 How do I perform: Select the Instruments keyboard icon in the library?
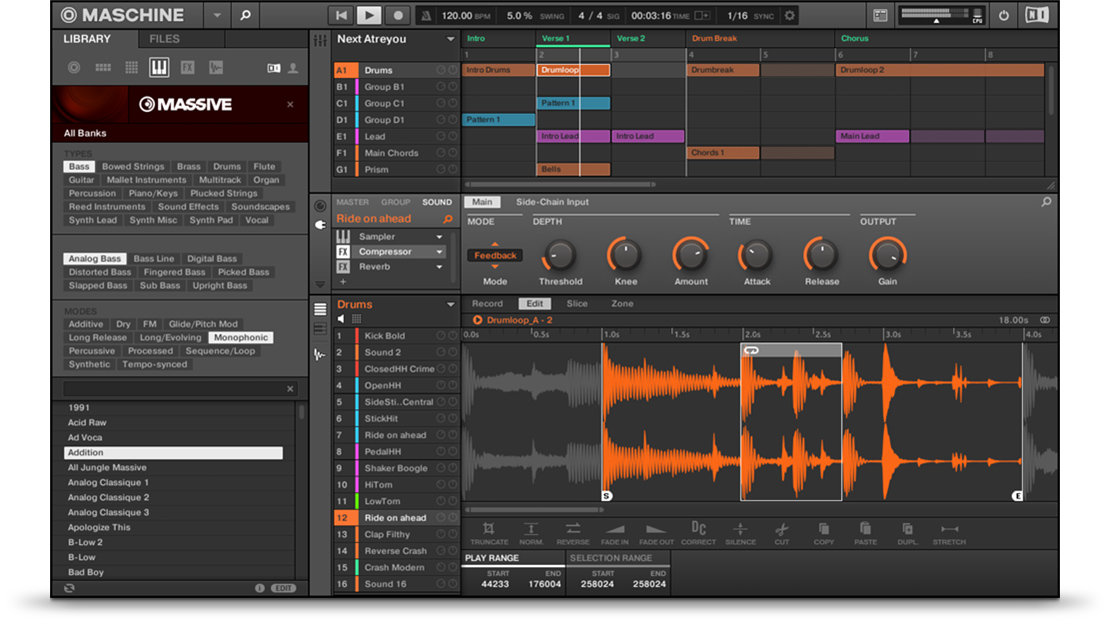(159, 68)
